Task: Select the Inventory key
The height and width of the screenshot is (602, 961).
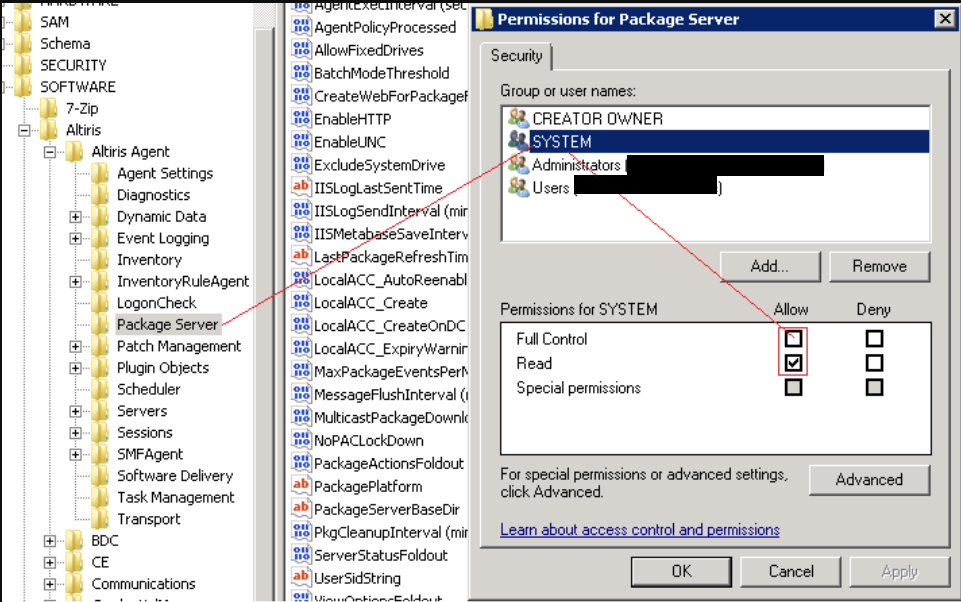Action: click(149, 260)
